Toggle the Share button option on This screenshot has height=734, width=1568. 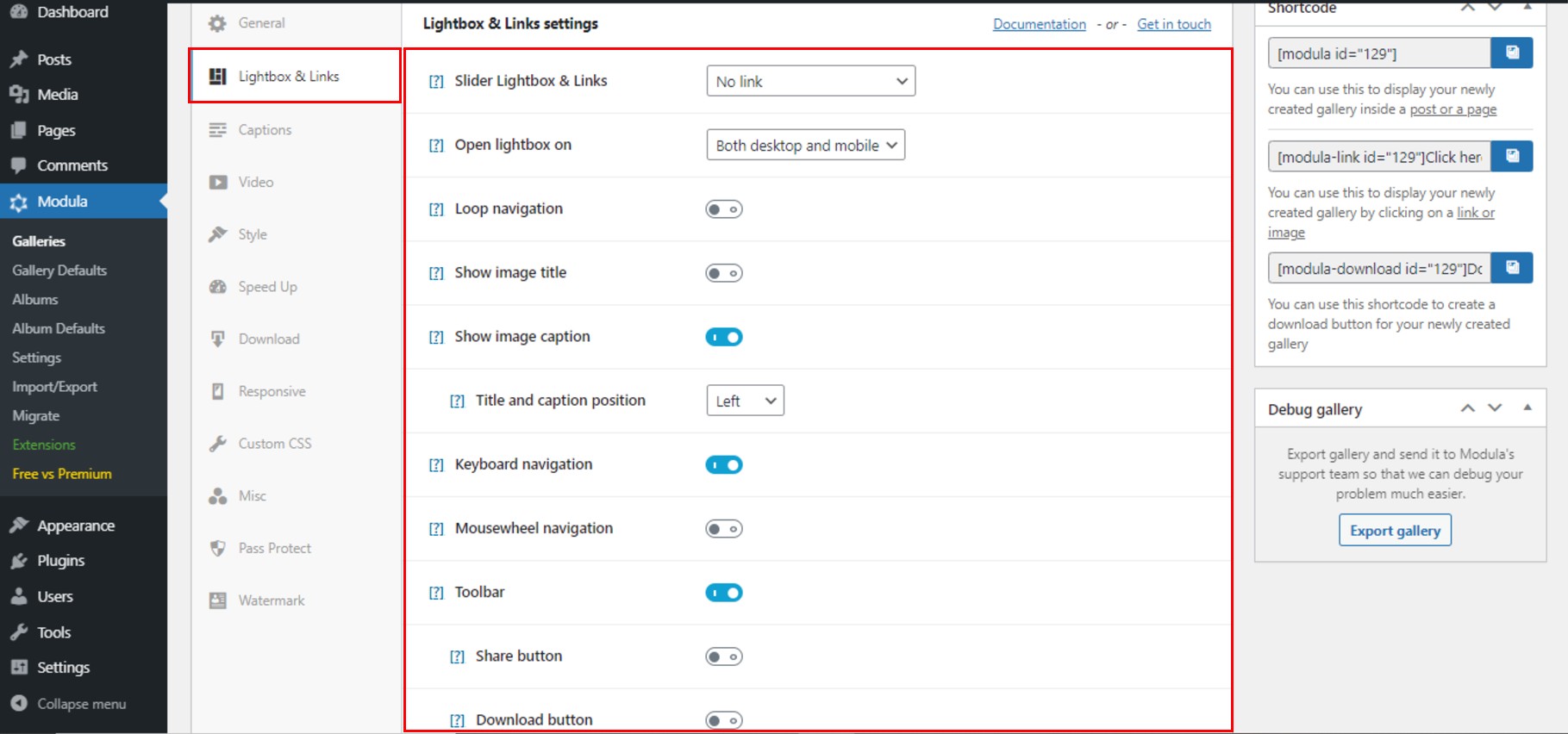723,656
